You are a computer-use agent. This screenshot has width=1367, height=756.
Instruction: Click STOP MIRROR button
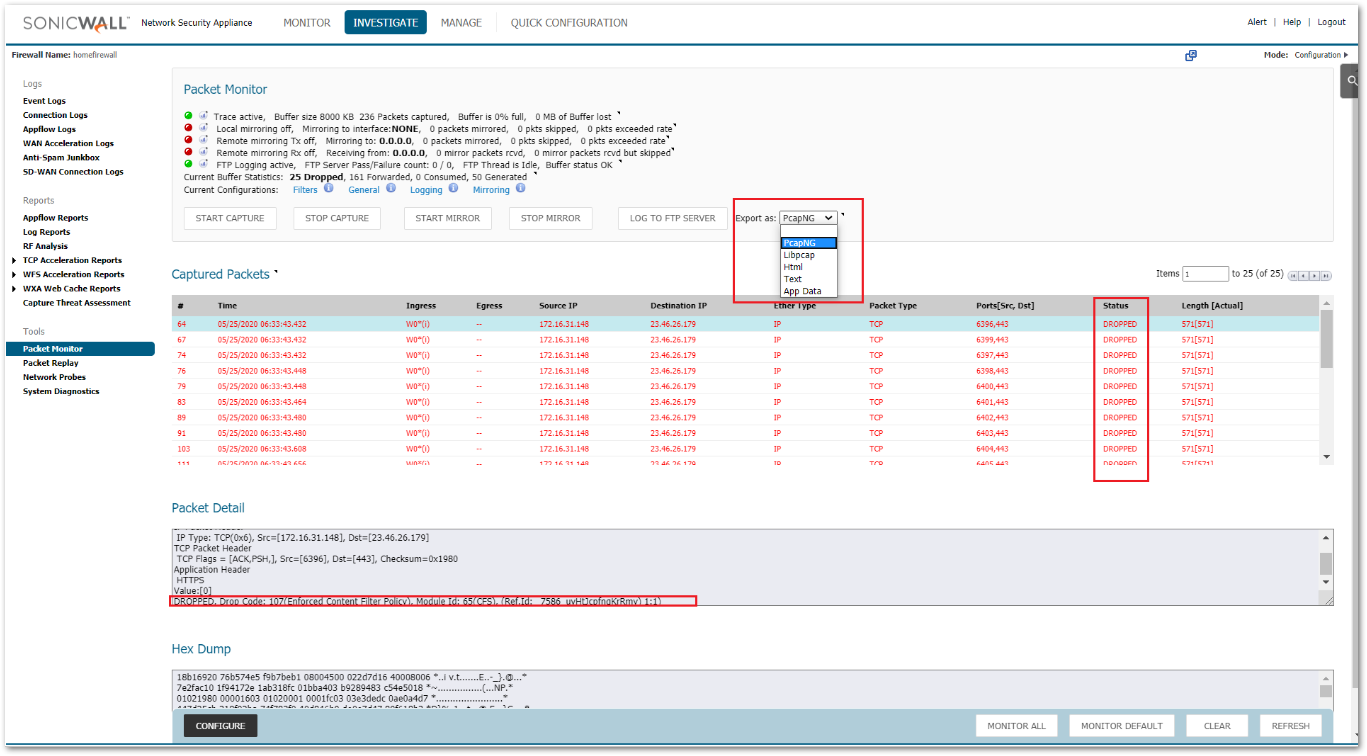point(550,218)
